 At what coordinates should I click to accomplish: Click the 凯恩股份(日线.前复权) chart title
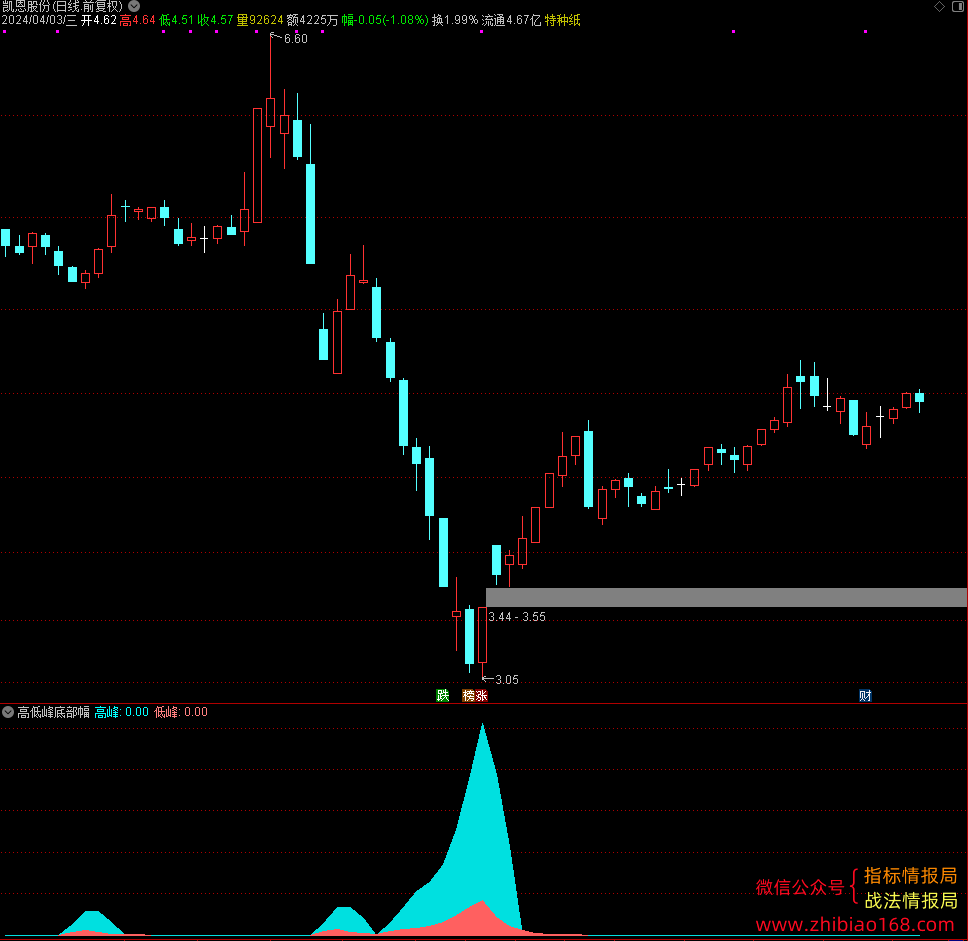(62, 6)
